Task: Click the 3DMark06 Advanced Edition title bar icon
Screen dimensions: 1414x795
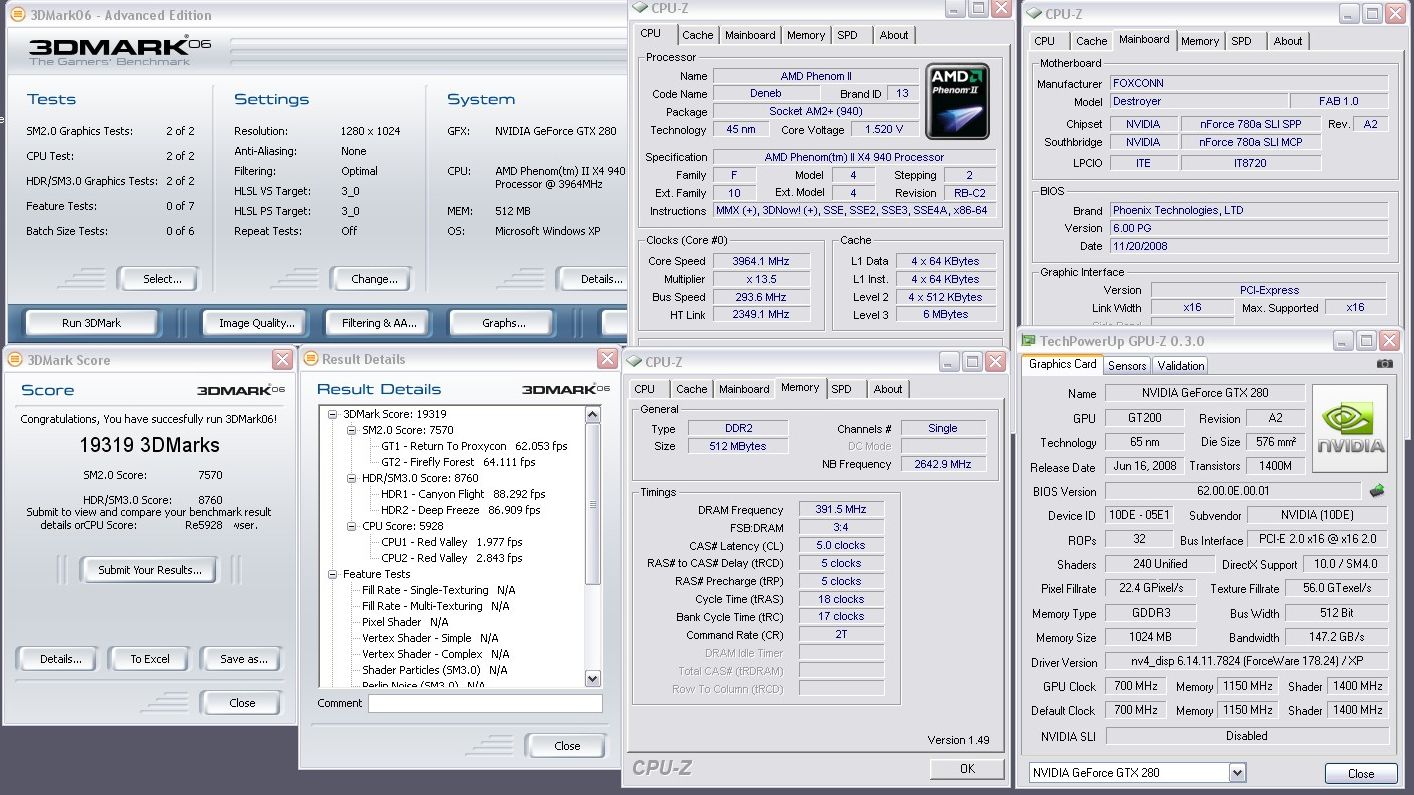Action: pos(17,15)
